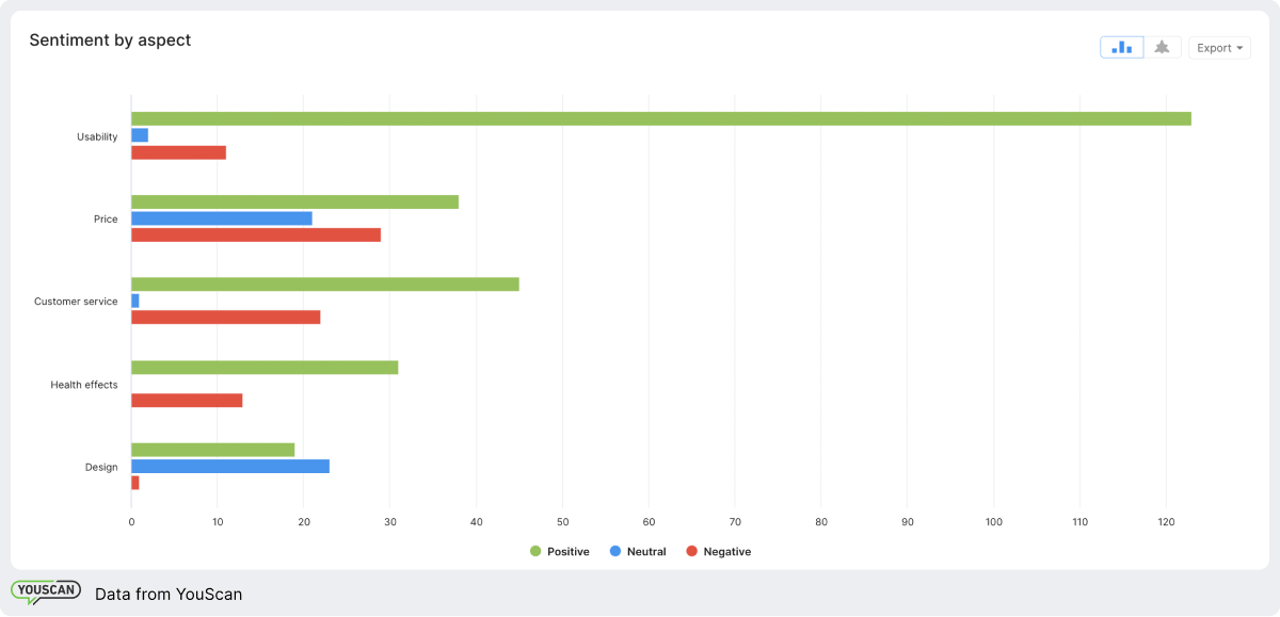The height and width of the screenshot is (617, 1280).
Task: Click the blue Neutral legend dot
Action: tap(614, 551)
